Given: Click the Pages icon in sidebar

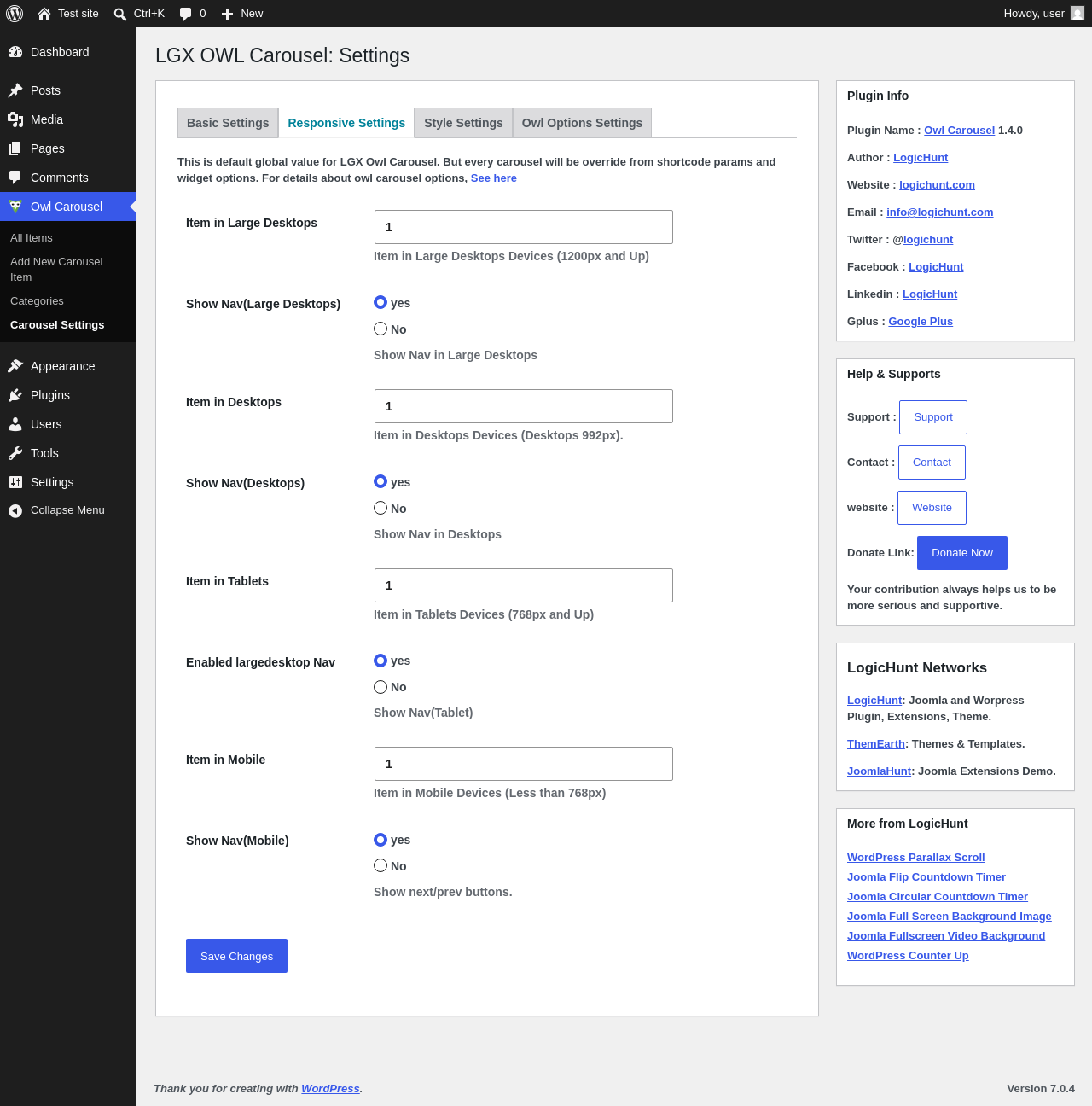Looking at the screenshot, I should (x=15, y=148).
